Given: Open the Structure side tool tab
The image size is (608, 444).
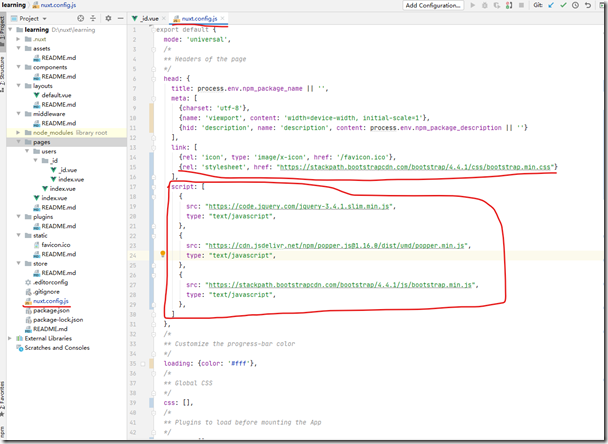Looking at the screenshot, I should tap(3, 74).
